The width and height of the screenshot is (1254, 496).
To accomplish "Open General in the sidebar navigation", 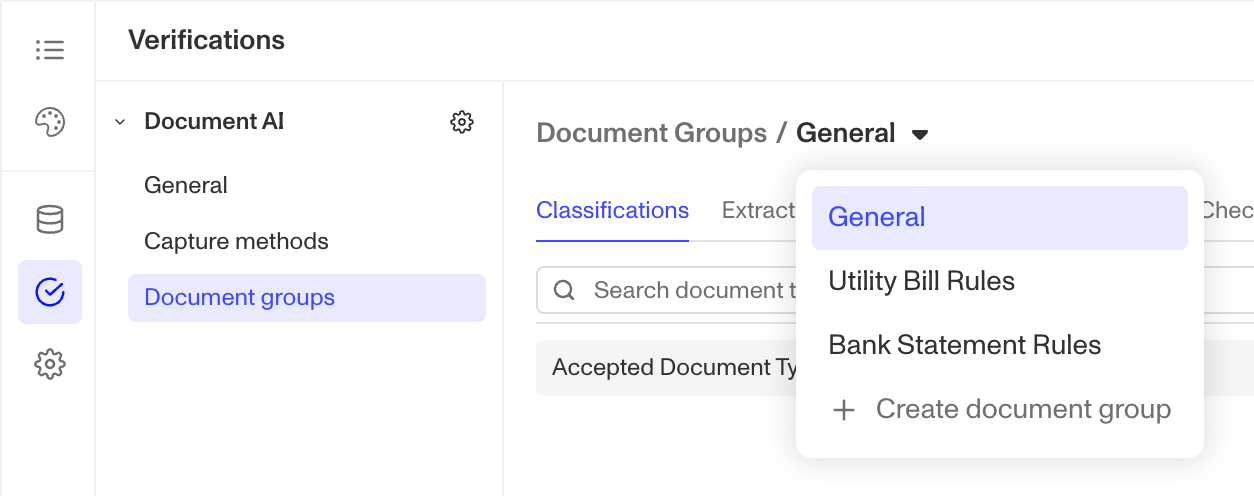I will coord(186,186).
